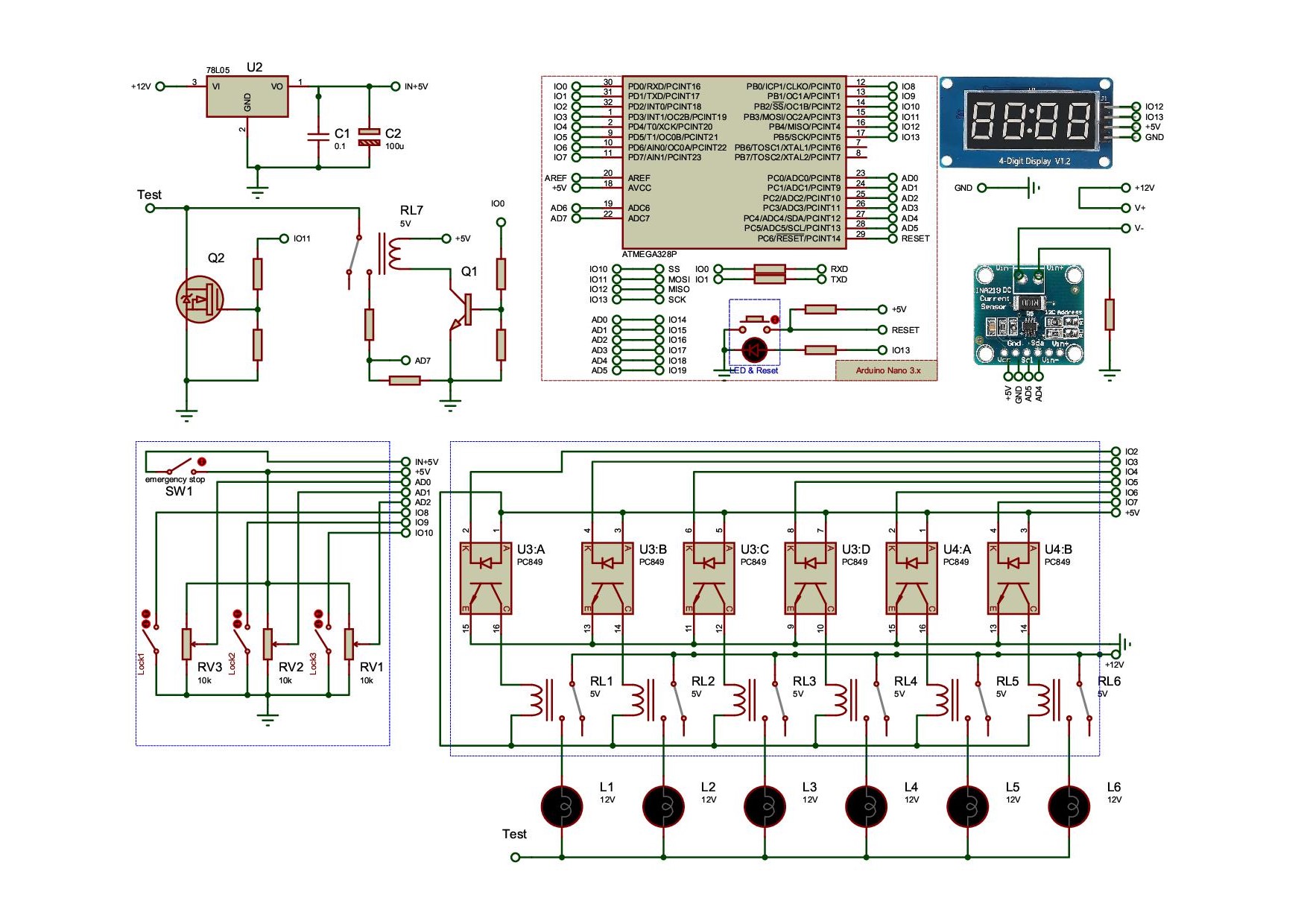1307x924 pixels.
Task: Click the RL6 relay coil
Action: tap(1045, 700)
